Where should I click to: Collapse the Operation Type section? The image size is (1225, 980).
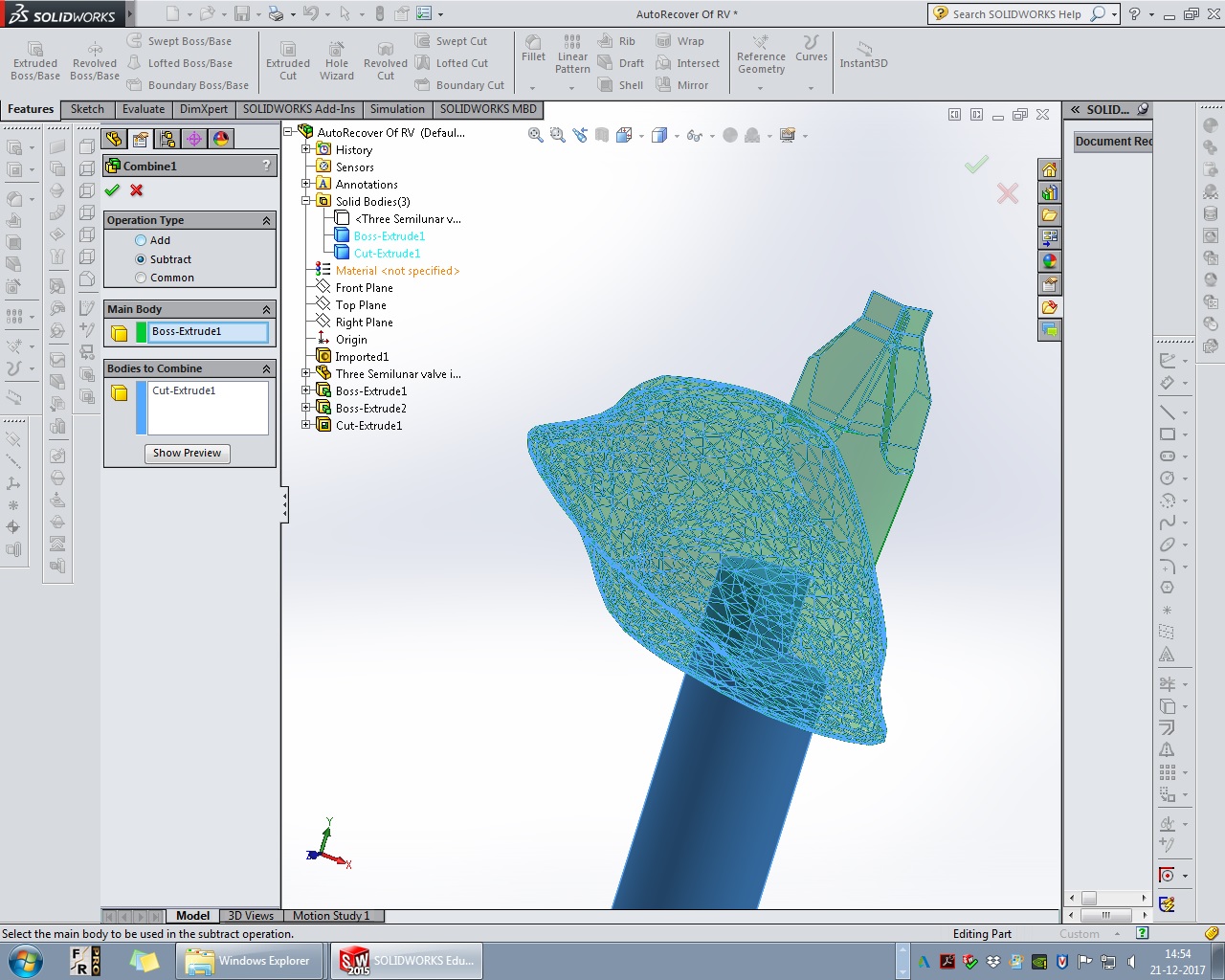266,220
